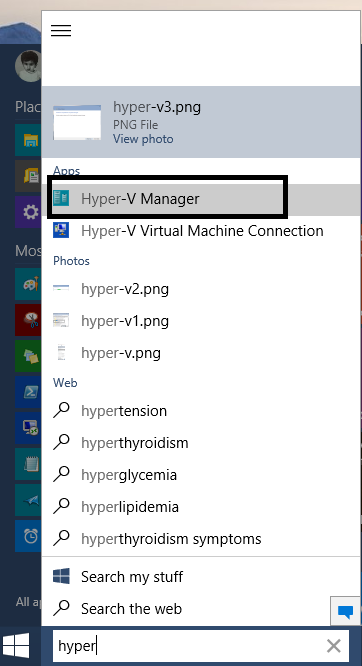Open Hyper-V Virtual Machine Connection
362x666 pixels.
(x=201, y=231)
